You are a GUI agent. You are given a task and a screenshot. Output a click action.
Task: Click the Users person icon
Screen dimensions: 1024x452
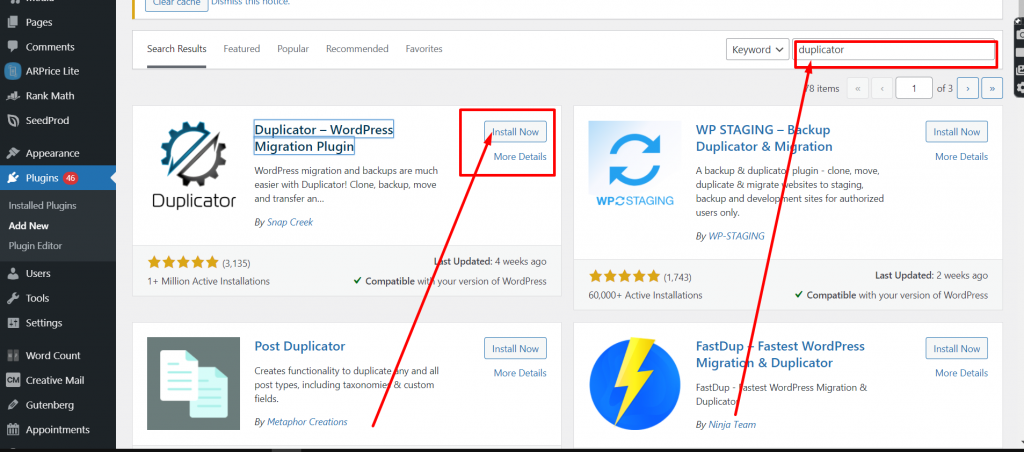[x=12, y=274]
